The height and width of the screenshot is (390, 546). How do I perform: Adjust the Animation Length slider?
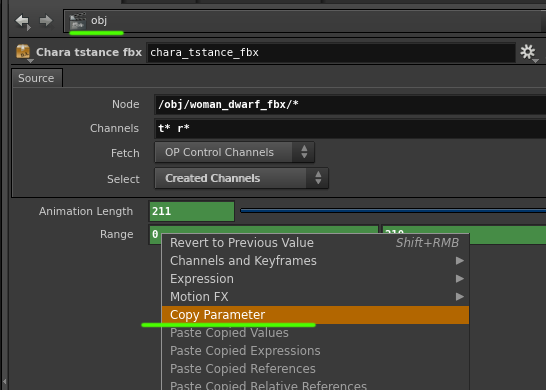pos(393,211)
